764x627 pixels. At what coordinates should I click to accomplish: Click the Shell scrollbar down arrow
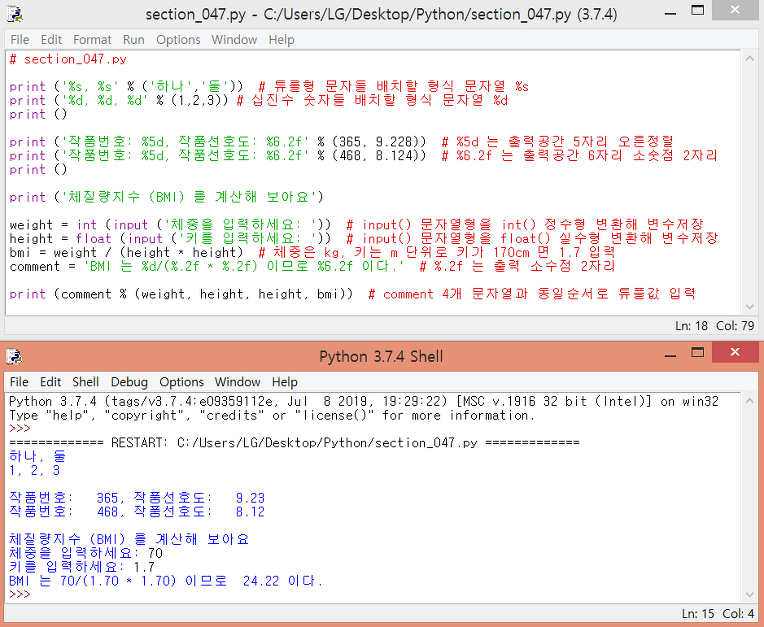[749, 595]
